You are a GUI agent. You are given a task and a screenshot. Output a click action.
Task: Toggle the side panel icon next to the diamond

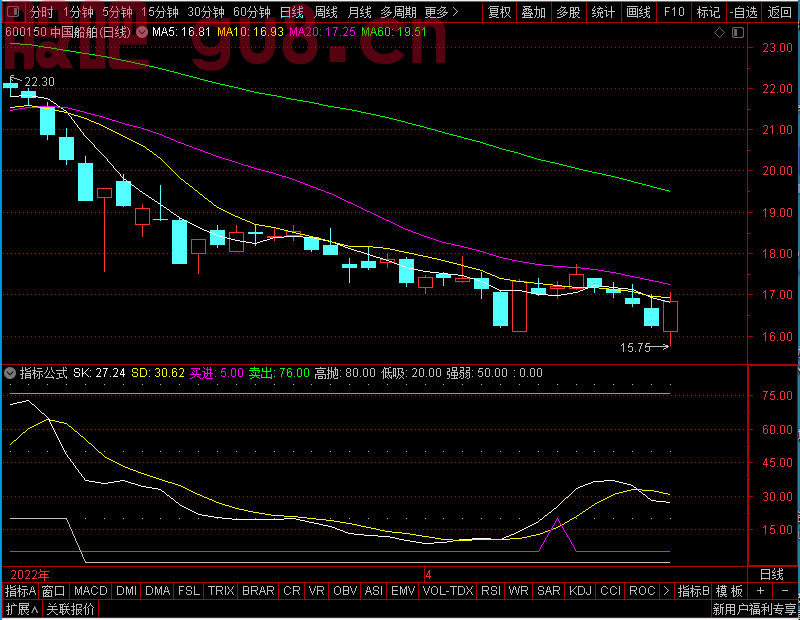pyautogui.click(x=738, y=33)
